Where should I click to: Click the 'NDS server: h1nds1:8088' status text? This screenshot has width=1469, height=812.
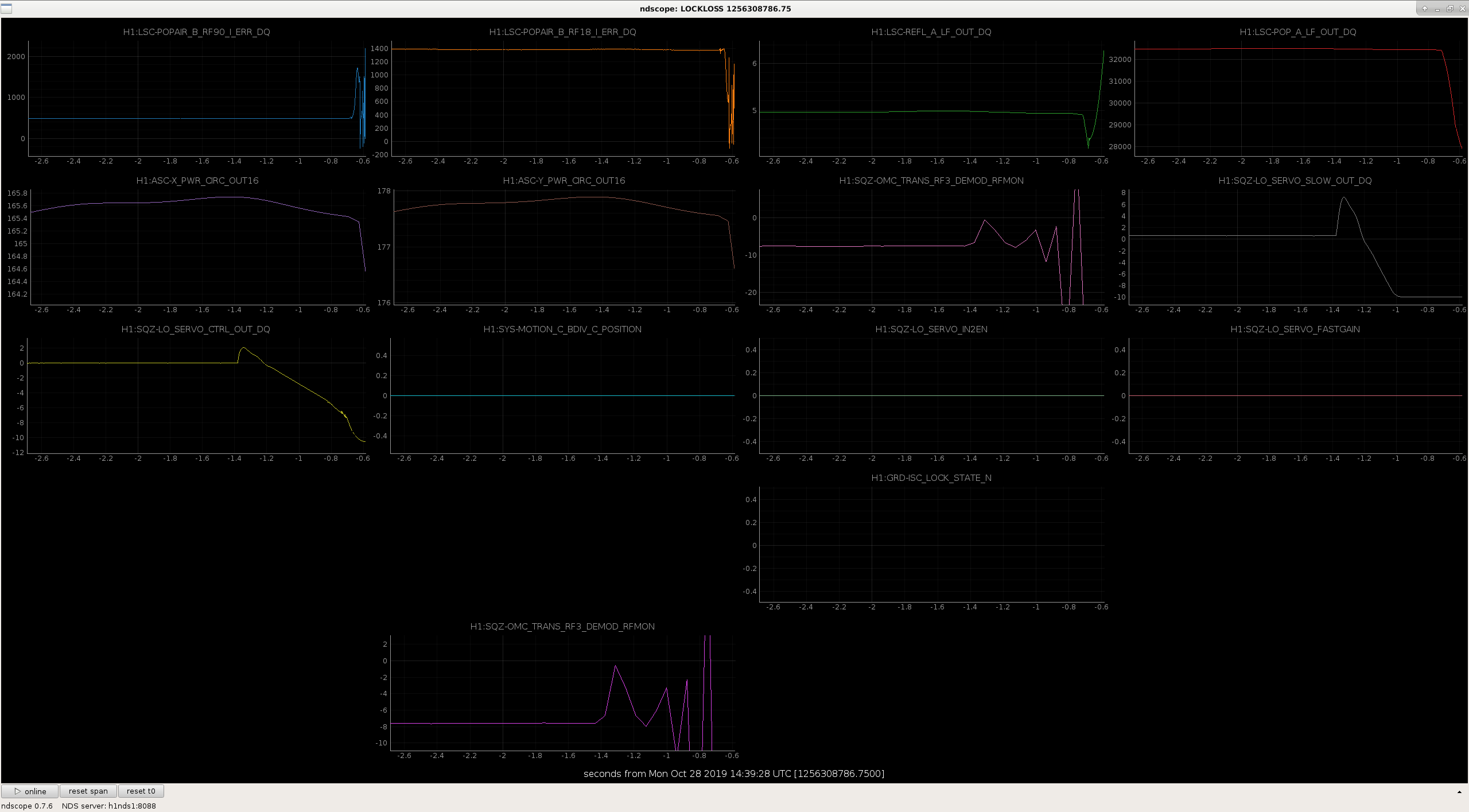coord(109,806)
